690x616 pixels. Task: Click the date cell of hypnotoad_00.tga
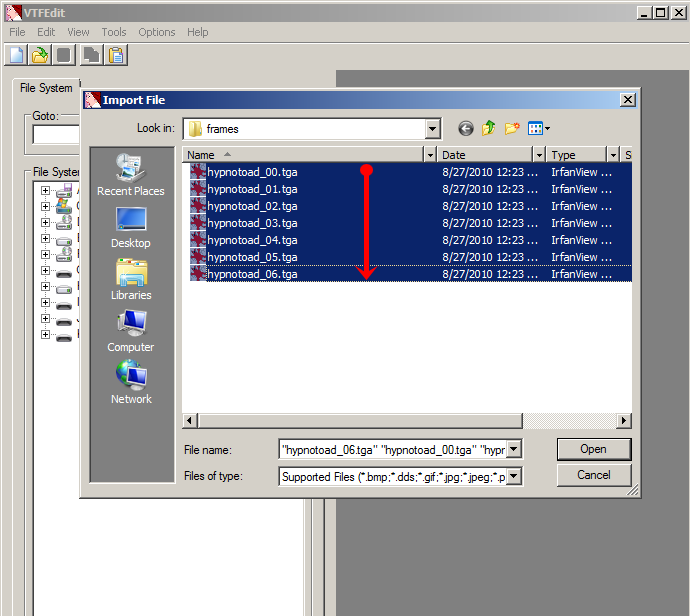[x=490, y=172]
